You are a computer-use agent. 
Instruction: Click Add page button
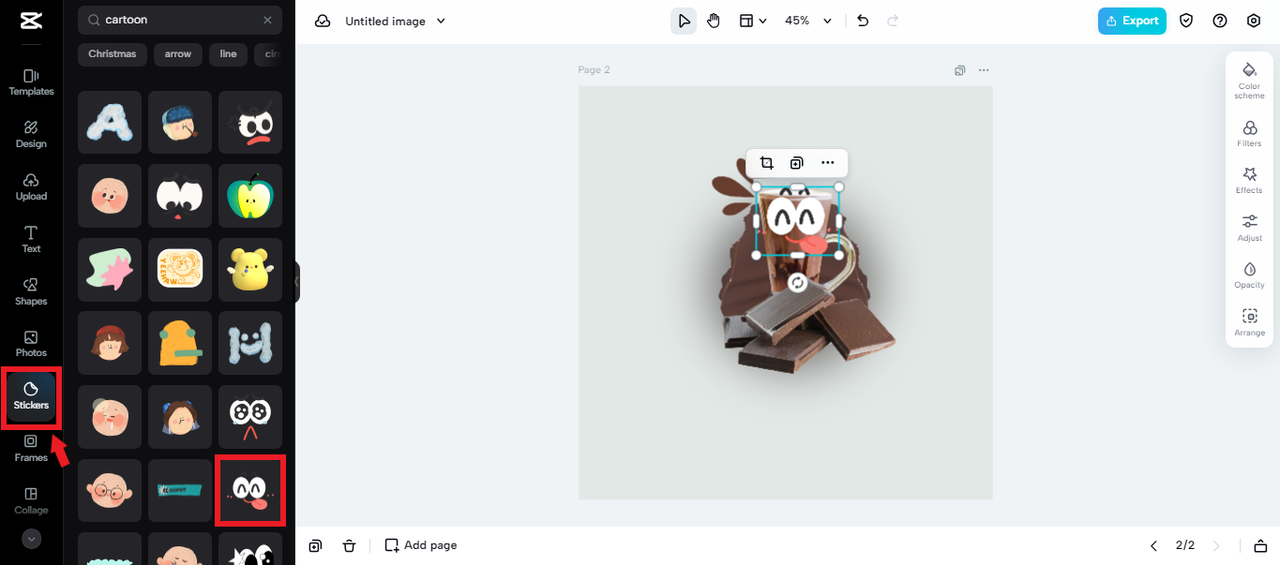click(x=421, y=545)
